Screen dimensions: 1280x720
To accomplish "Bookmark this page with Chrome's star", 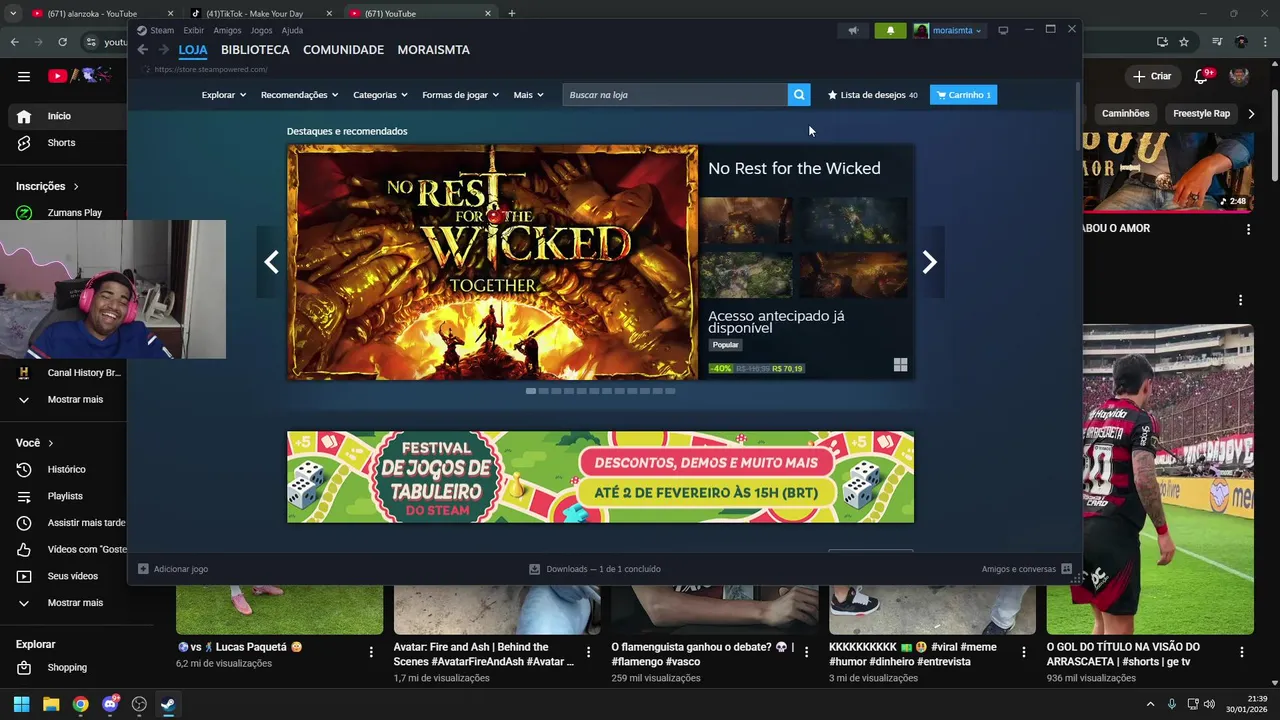I will point(1184,42).
